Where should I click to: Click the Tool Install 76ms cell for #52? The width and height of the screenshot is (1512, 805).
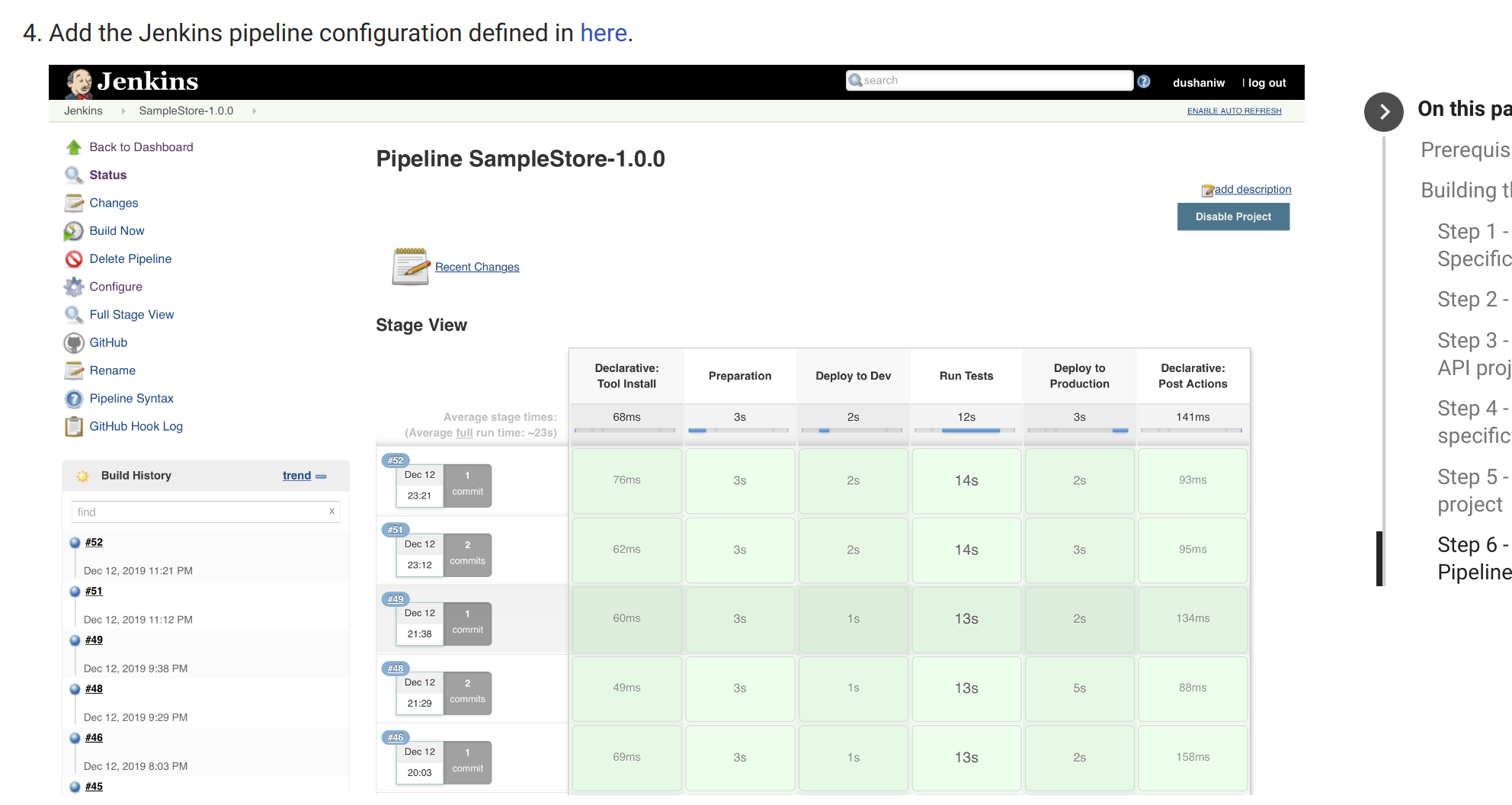click(626, 481)
